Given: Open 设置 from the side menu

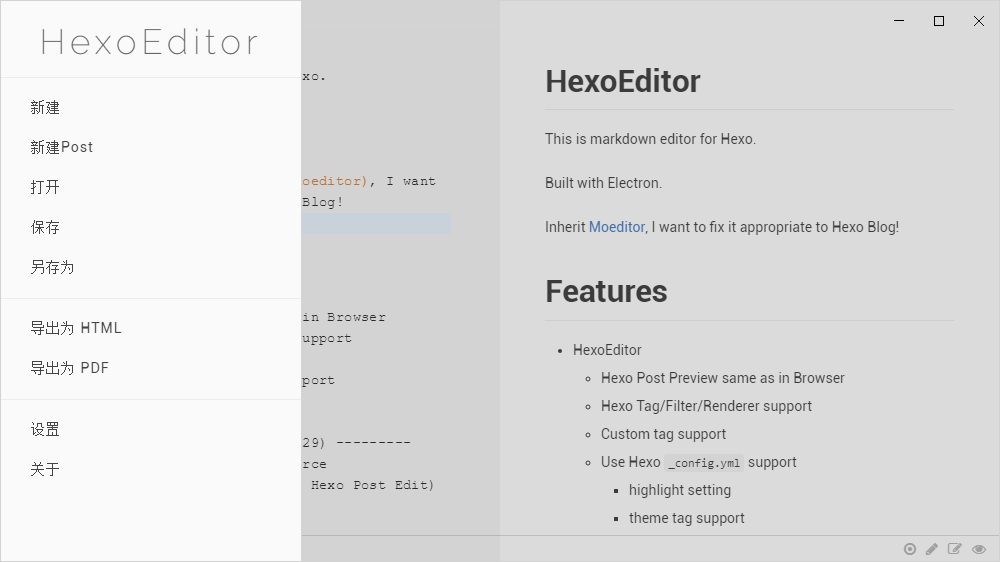Looking at the screenshot, I should [x=151, y=429].
